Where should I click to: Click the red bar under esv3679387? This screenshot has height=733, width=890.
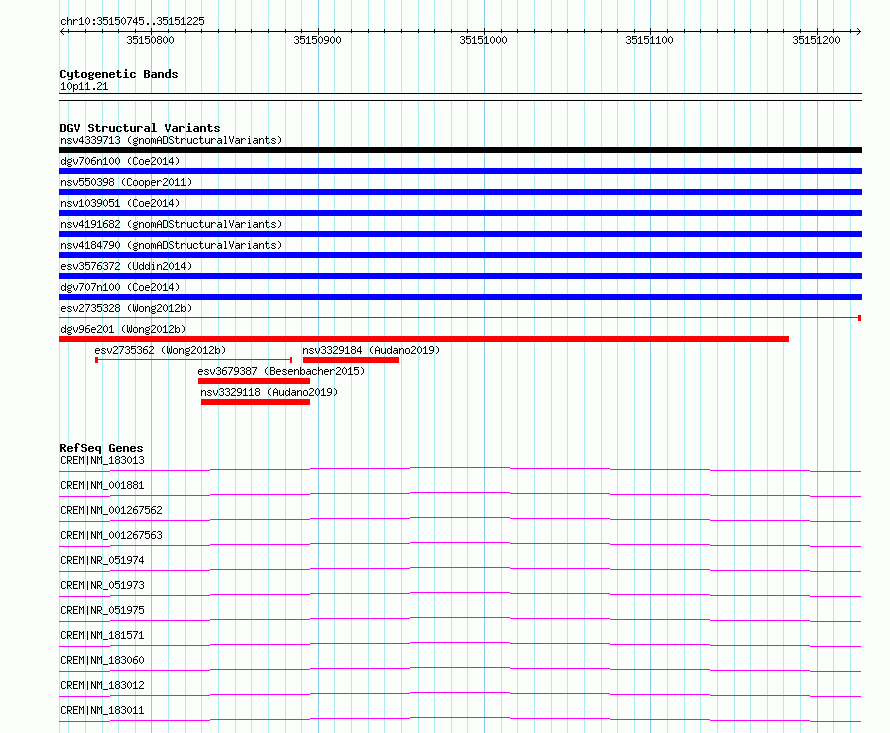254,381
